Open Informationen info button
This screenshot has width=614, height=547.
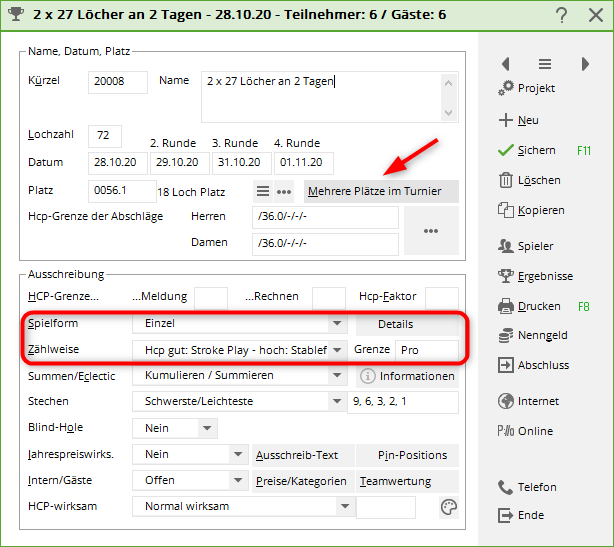point(407,376)
